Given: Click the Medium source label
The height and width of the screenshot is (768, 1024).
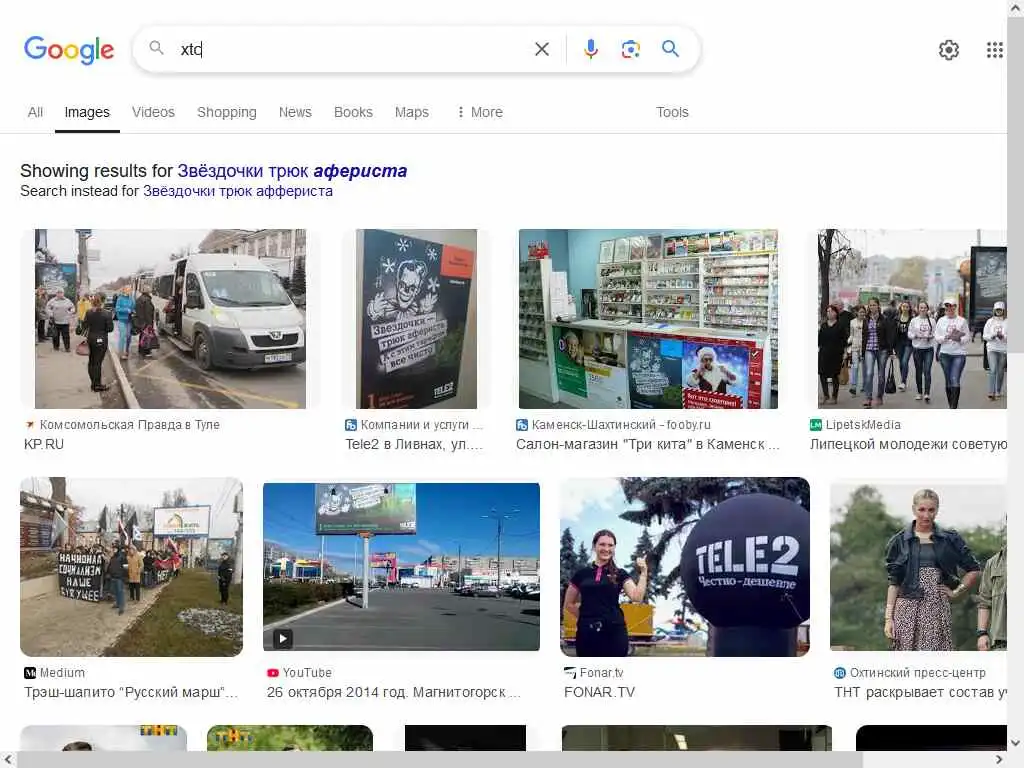Looking at the screenshot, I should click(x=62, y=673).
